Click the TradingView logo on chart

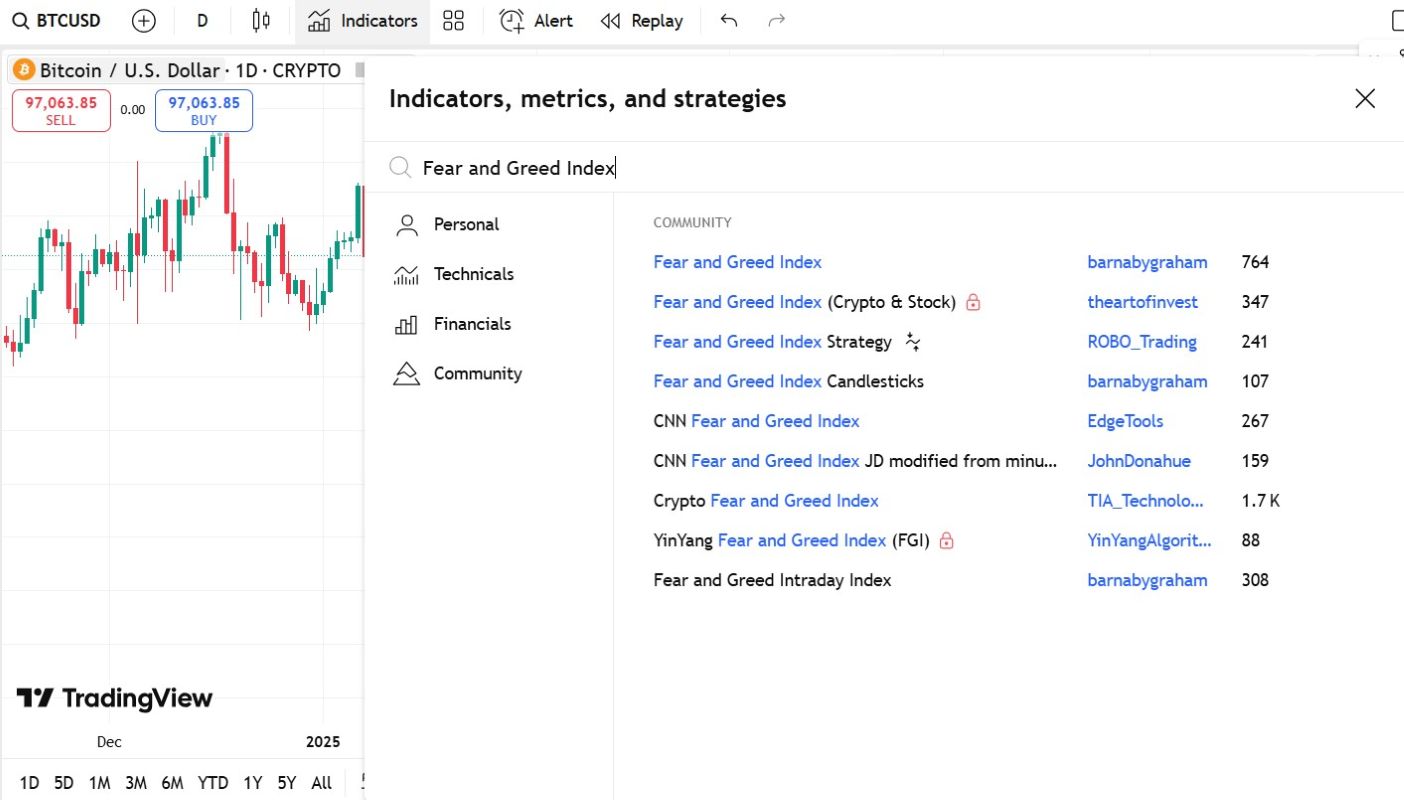(114, 698)
